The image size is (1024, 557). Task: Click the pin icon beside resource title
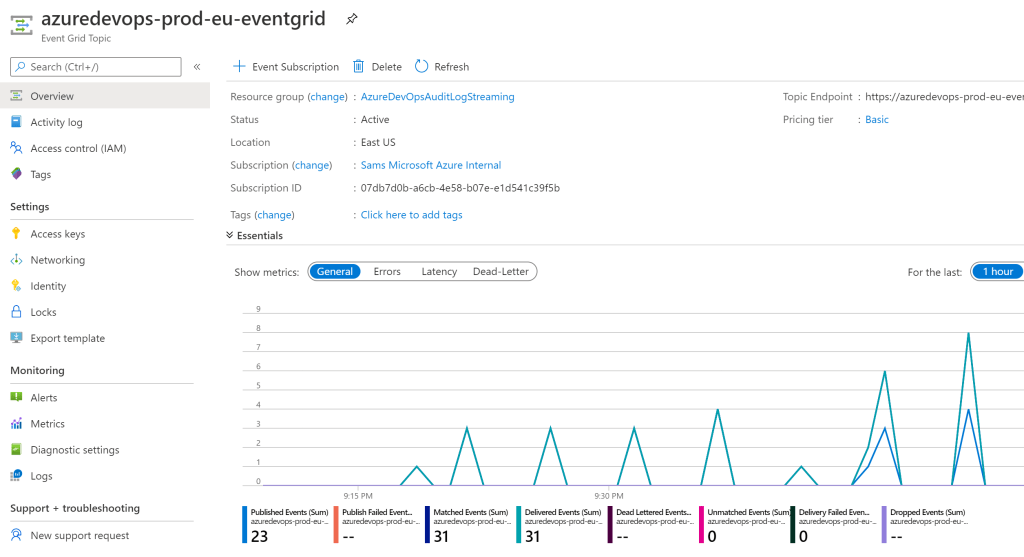pyautogui.click(x=350, y=19)
